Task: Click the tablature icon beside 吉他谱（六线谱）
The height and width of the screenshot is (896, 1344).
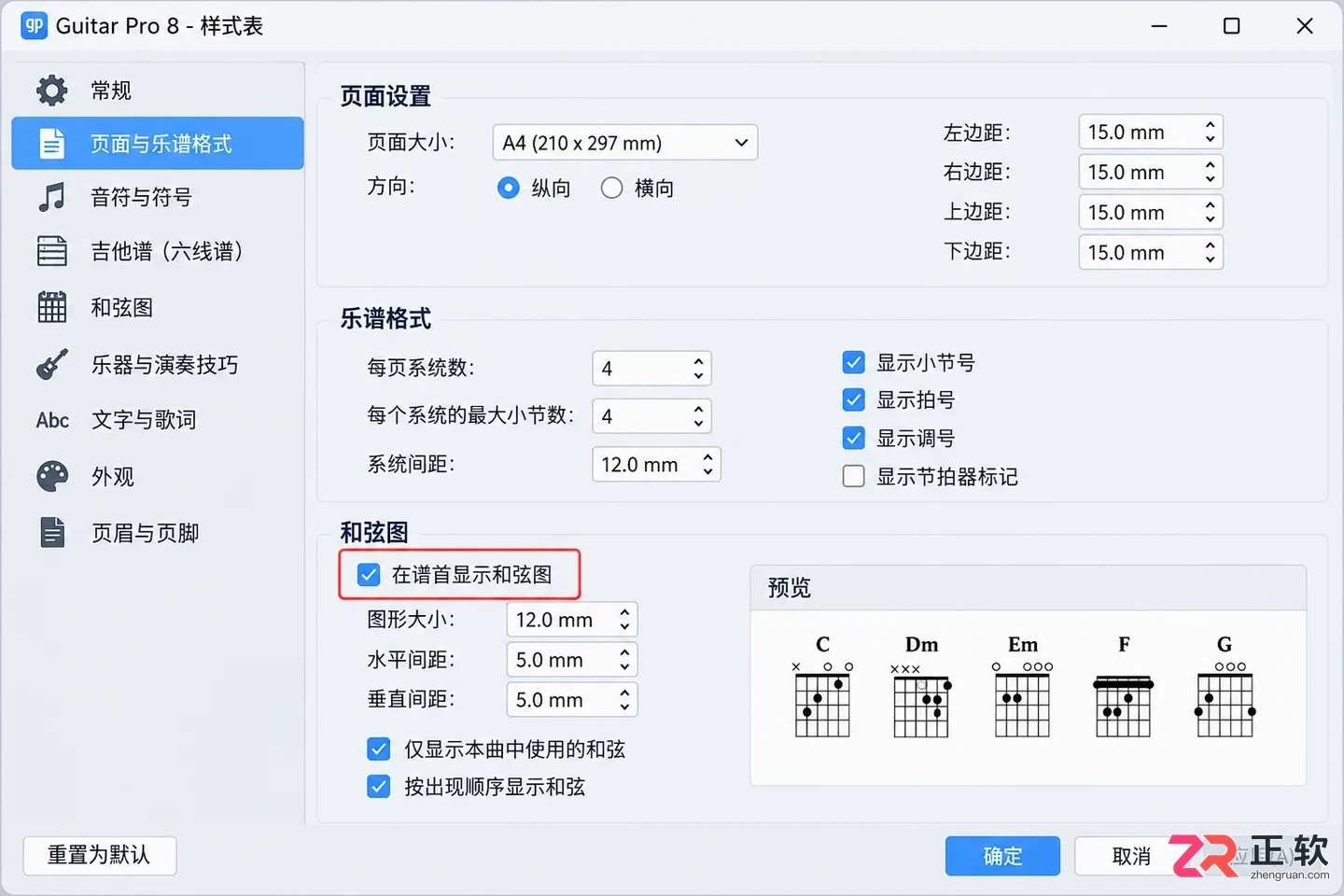Action: (x=52, y=251)
